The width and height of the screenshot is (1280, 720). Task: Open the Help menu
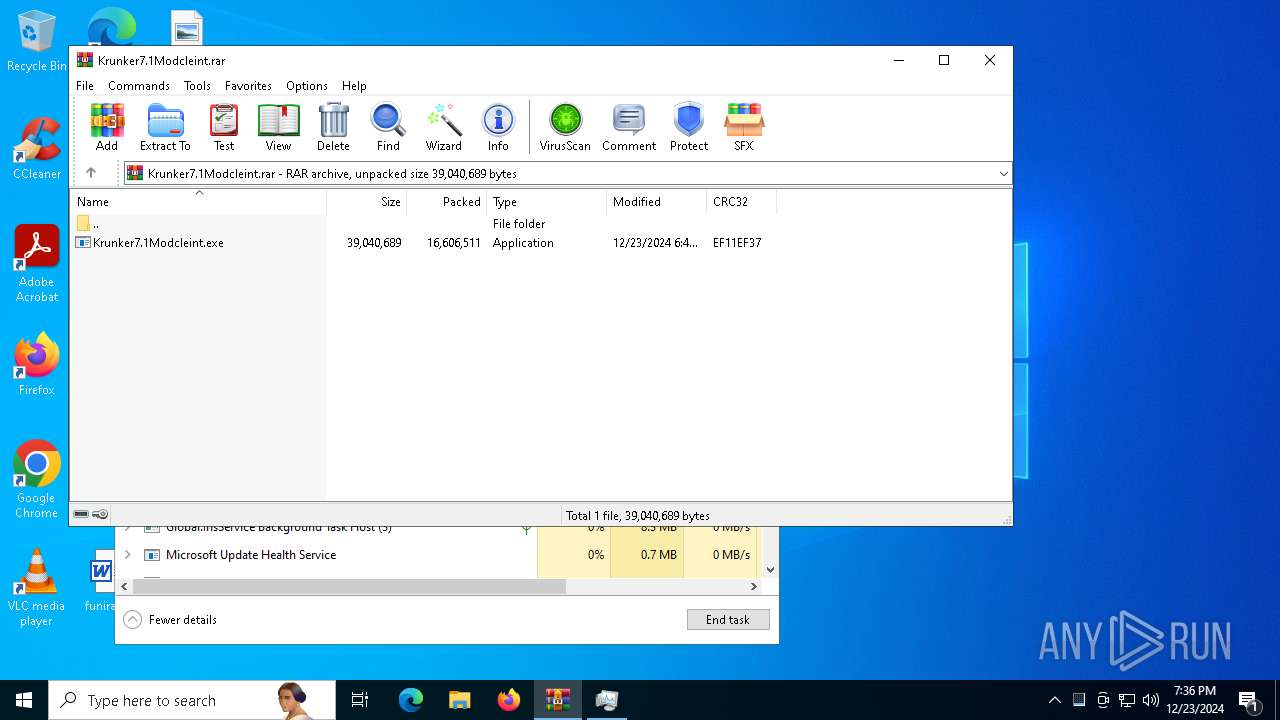click(x=354, y=86)
